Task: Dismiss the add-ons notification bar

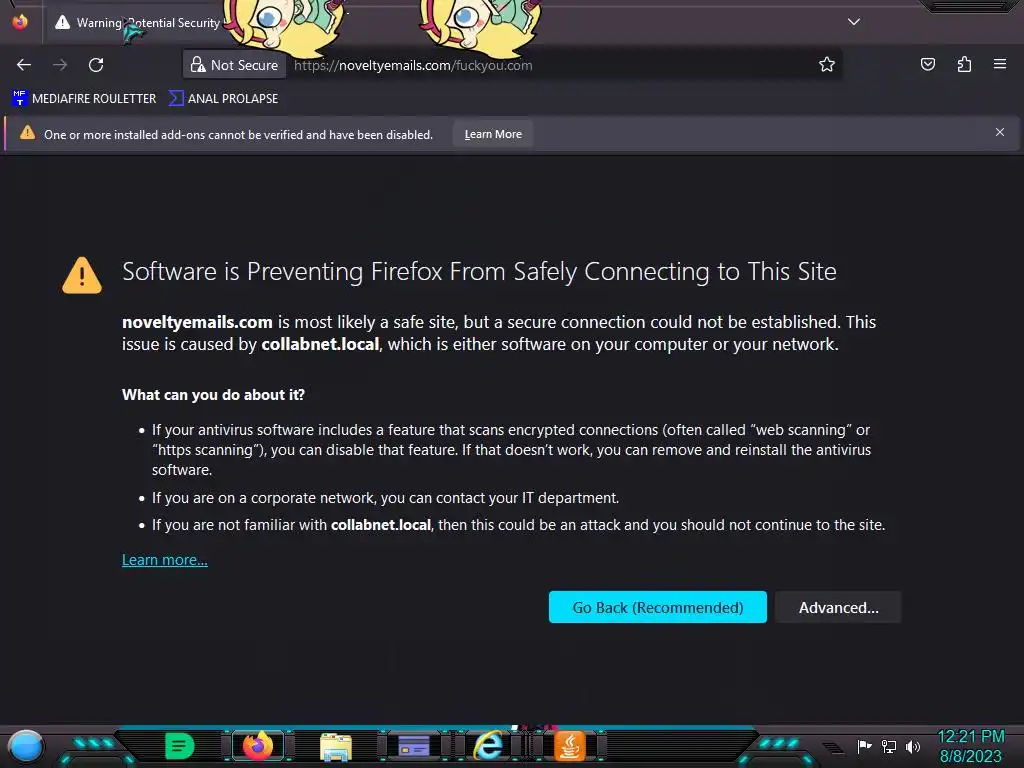Action: pos(1000,133)
